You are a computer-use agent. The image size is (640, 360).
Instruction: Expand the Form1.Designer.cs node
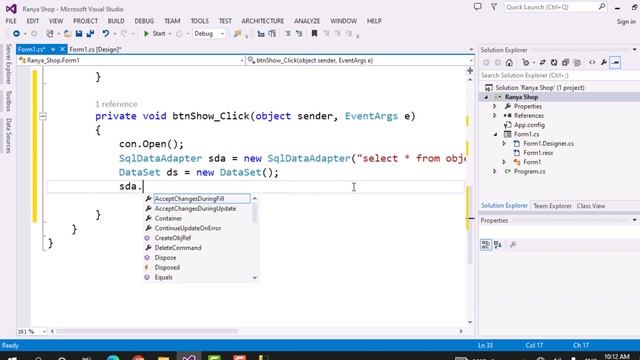click(504, 144)
